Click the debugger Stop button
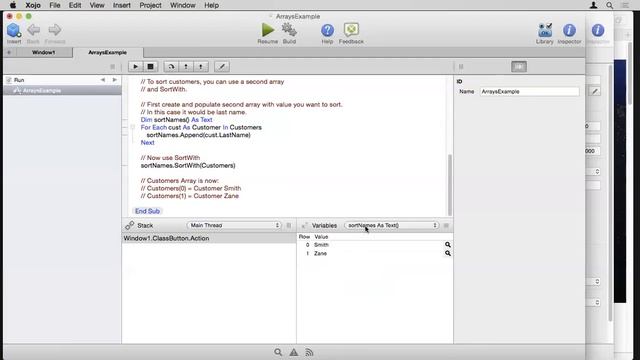640x360 pixels. click(150, 67)
